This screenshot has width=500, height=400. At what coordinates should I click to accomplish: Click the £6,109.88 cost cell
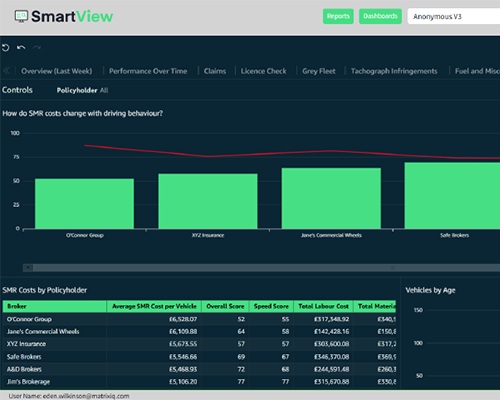pyautogui.click(x=183, y=332)
